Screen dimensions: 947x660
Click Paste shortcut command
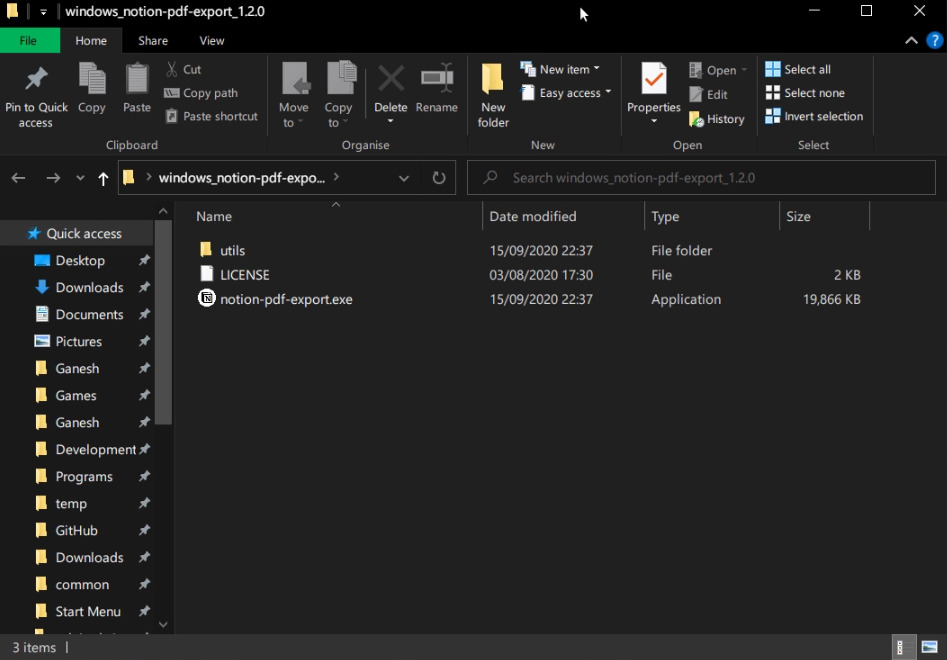tap(211, 117)
